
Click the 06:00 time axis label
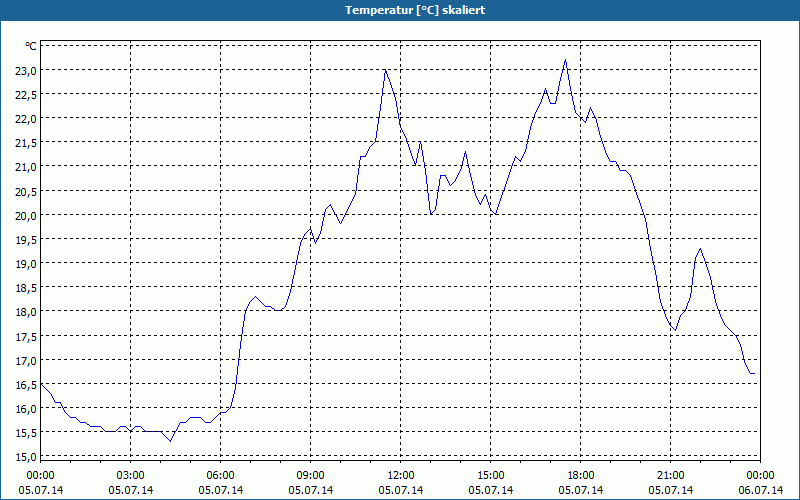tap(220, 476)
